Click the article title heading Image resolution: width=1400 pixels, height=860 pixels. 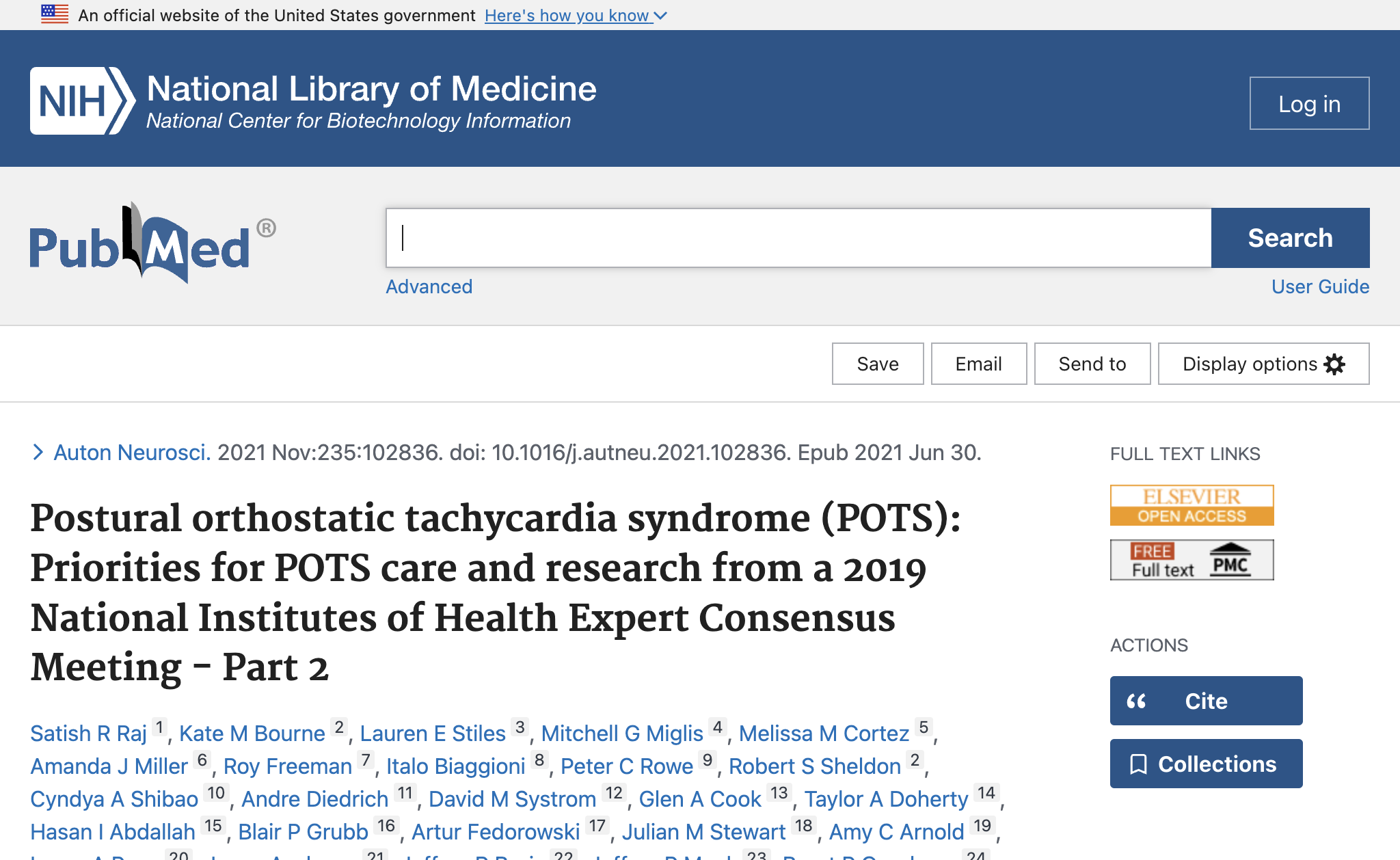pyautogui.click(x=496, y=592)
